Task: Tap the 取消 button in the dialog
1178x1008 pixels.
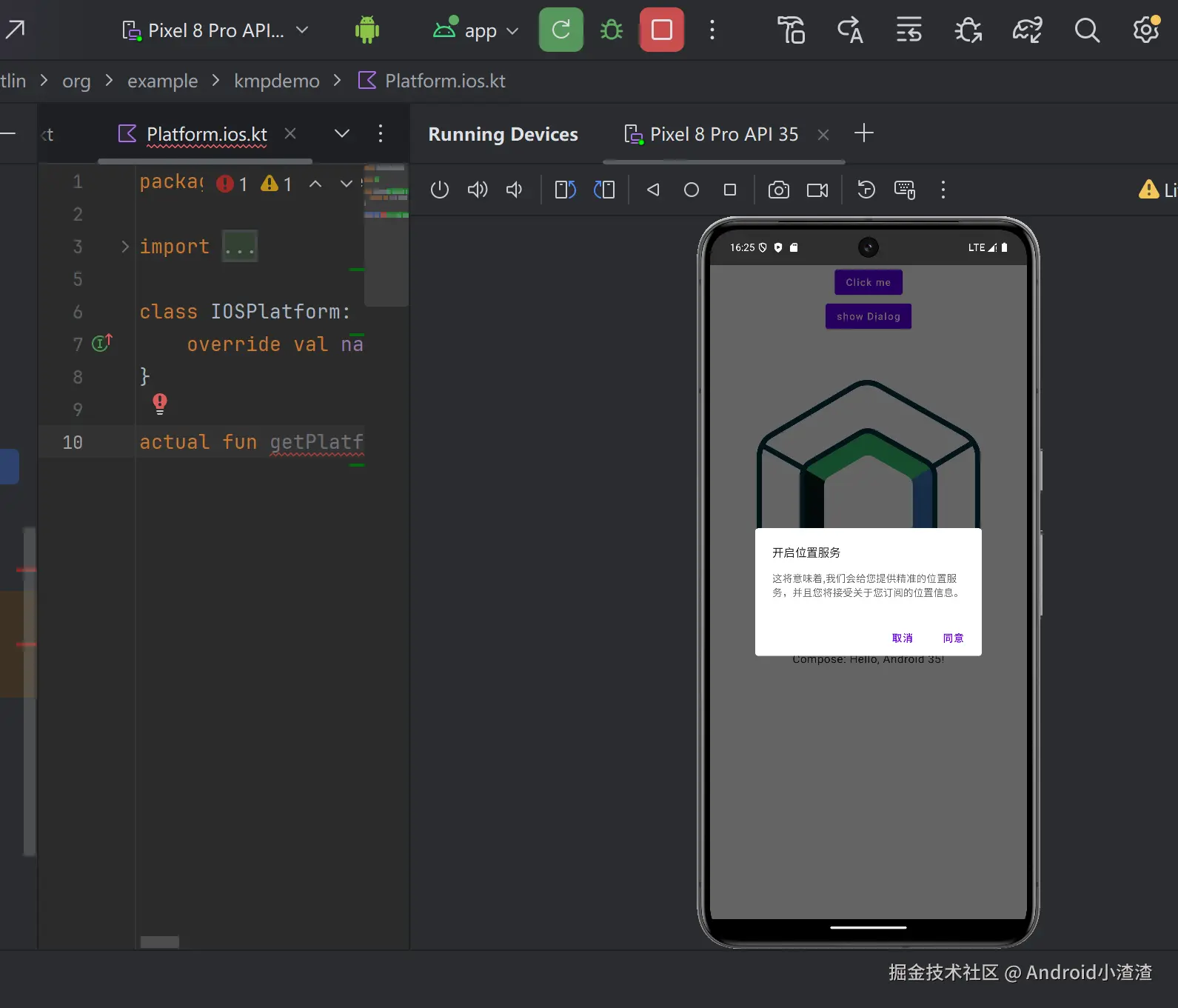Action: (x=902, y=638)
